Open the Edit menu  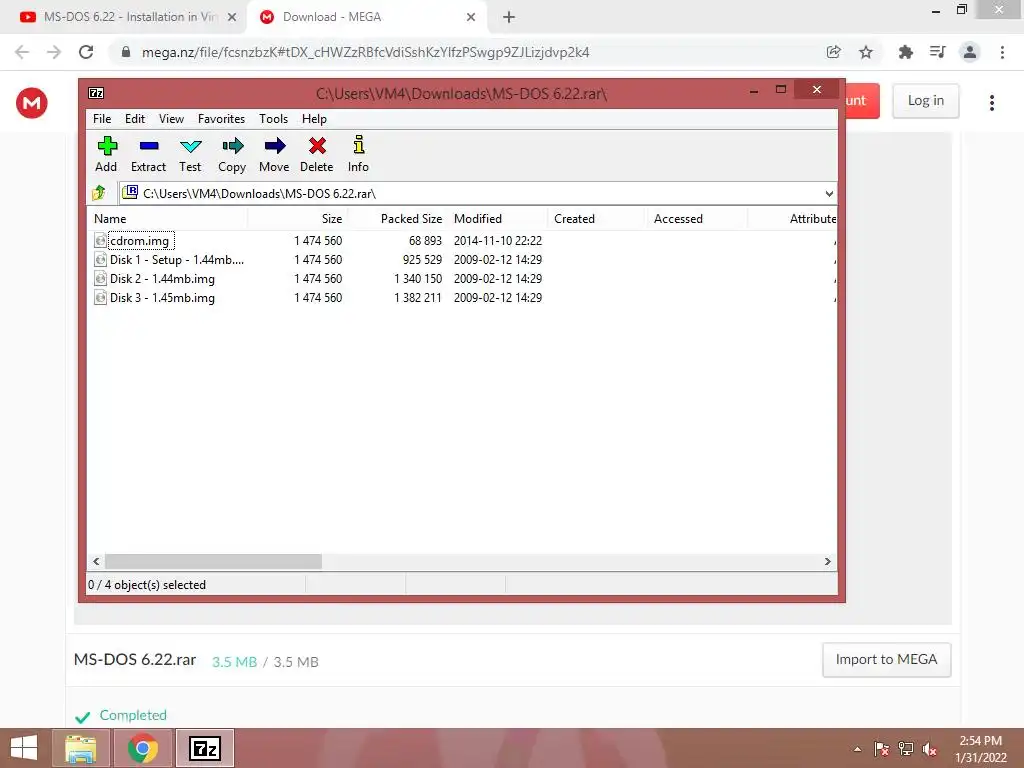click(135, 119)
